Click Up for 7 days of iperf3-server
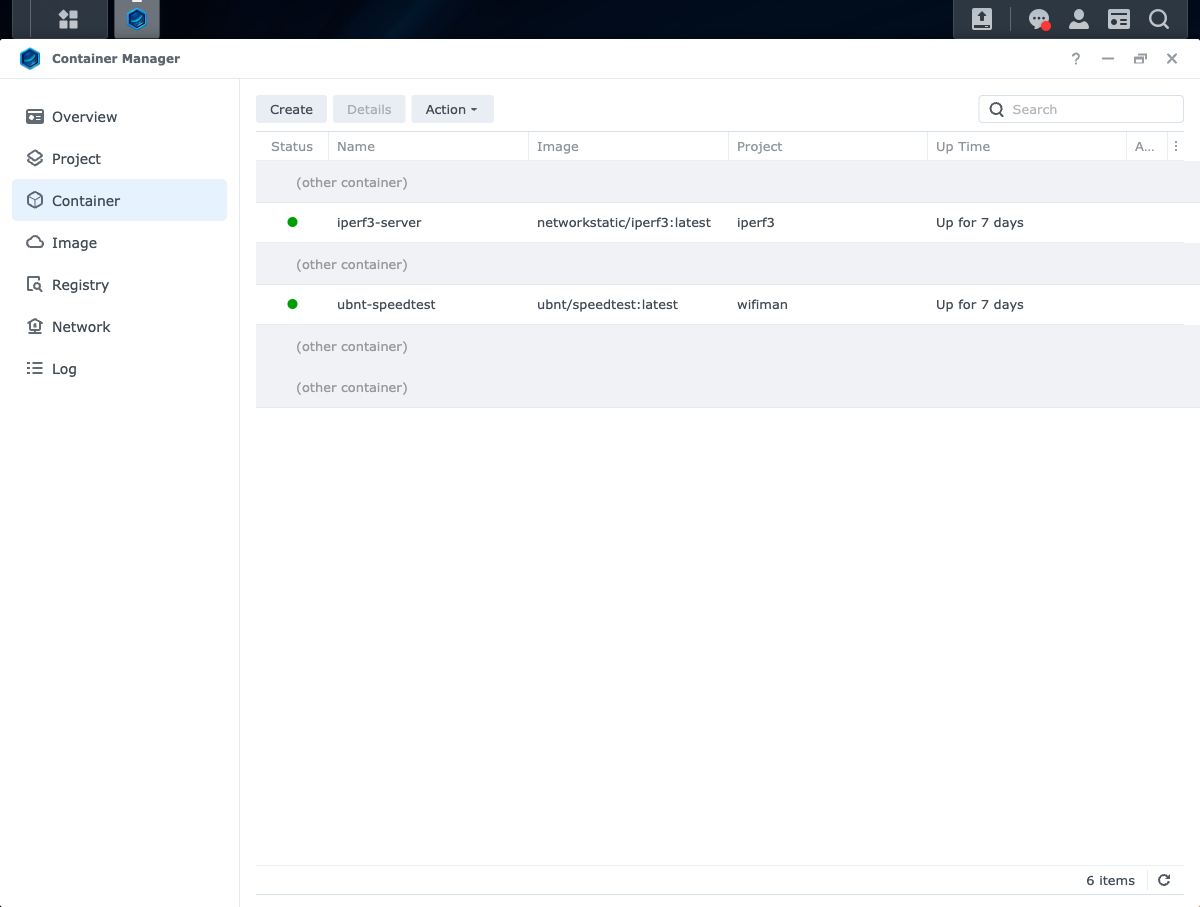The image size is (1200, 907). pos(980,222)
